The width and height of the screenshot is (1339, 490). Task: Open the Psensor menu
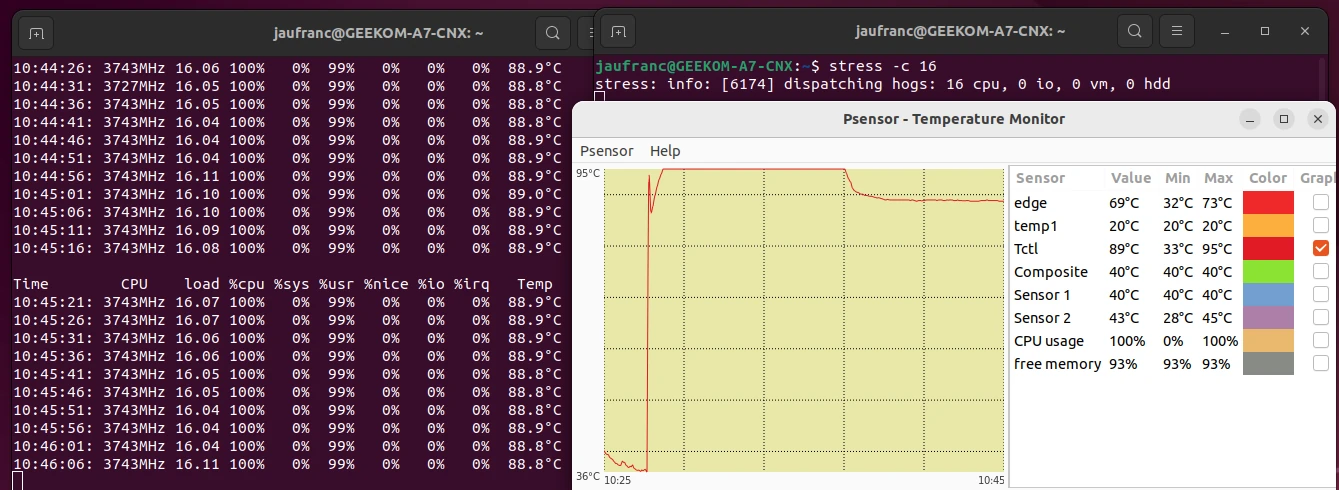click(607, 151)
